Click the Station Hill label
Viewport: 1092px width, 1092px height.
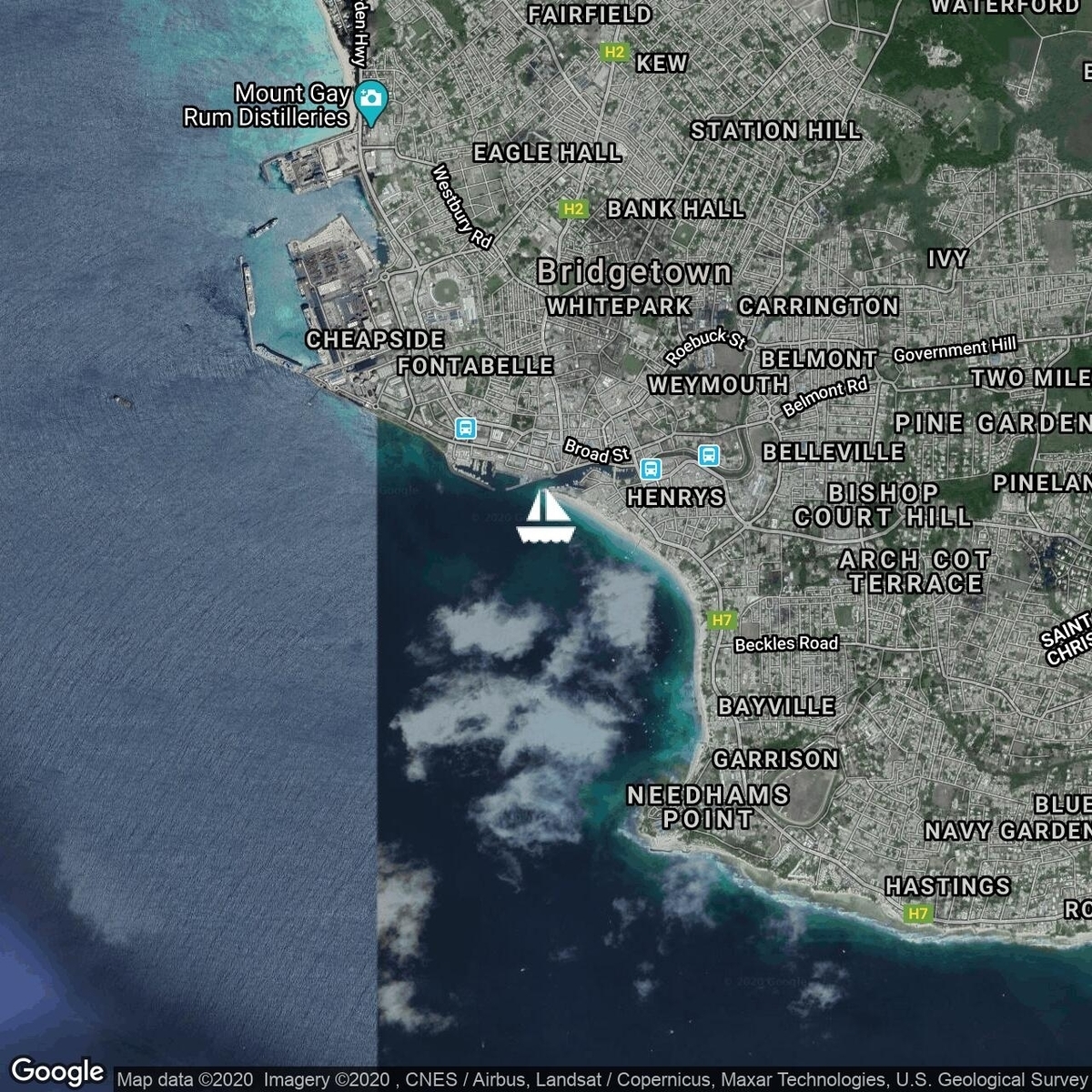(x=775, y=131)
